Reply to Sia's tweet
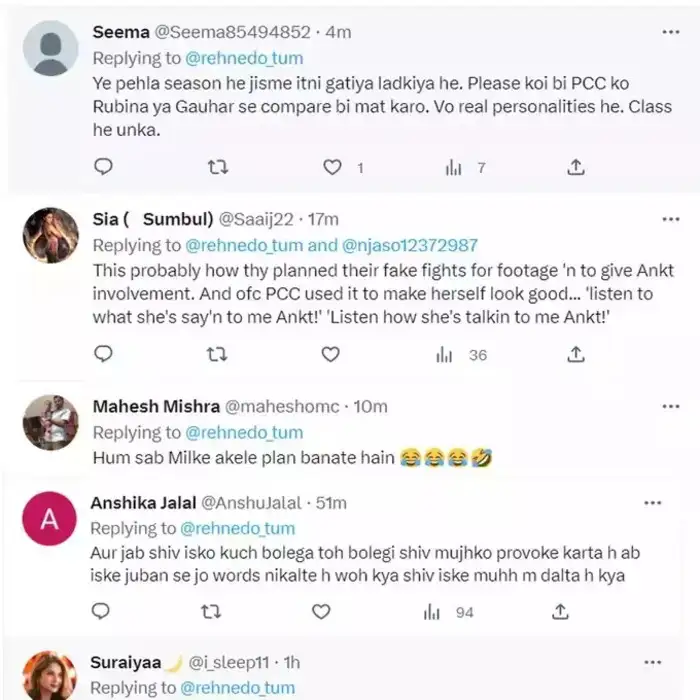Screen dimensions: 700x700 (103, 354)
